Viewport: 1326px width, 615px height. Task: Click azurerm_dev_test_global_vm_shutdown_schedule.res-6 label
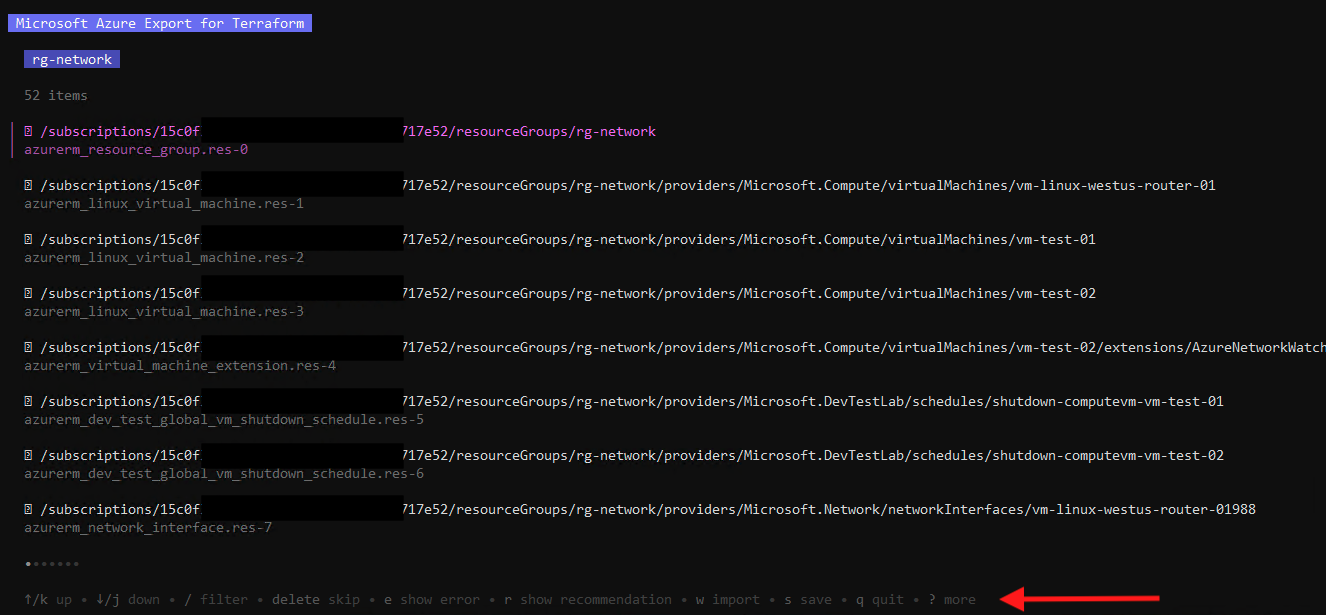pos(224,474)
